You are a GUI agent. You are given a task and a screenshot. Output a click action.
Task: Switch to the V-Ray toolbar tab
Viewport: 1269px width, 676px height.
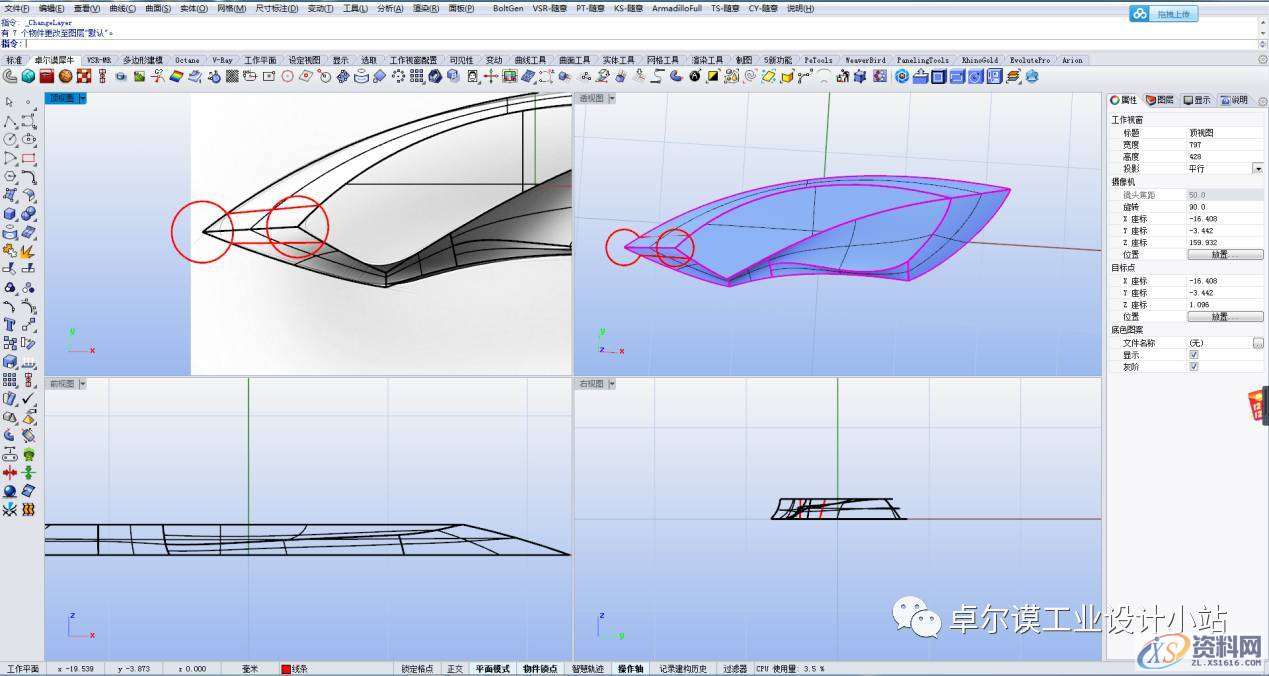223,60
